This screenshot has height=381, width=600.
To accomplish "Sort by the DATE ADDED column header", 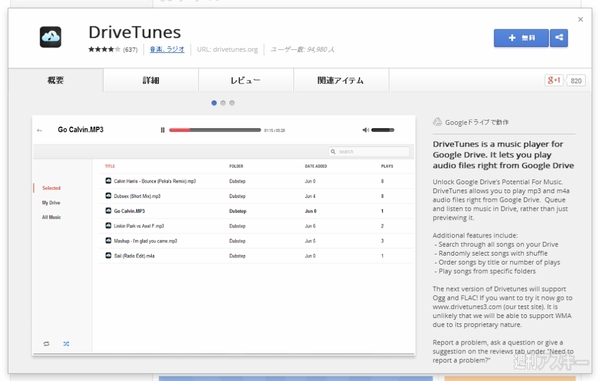I will (316, 166).
